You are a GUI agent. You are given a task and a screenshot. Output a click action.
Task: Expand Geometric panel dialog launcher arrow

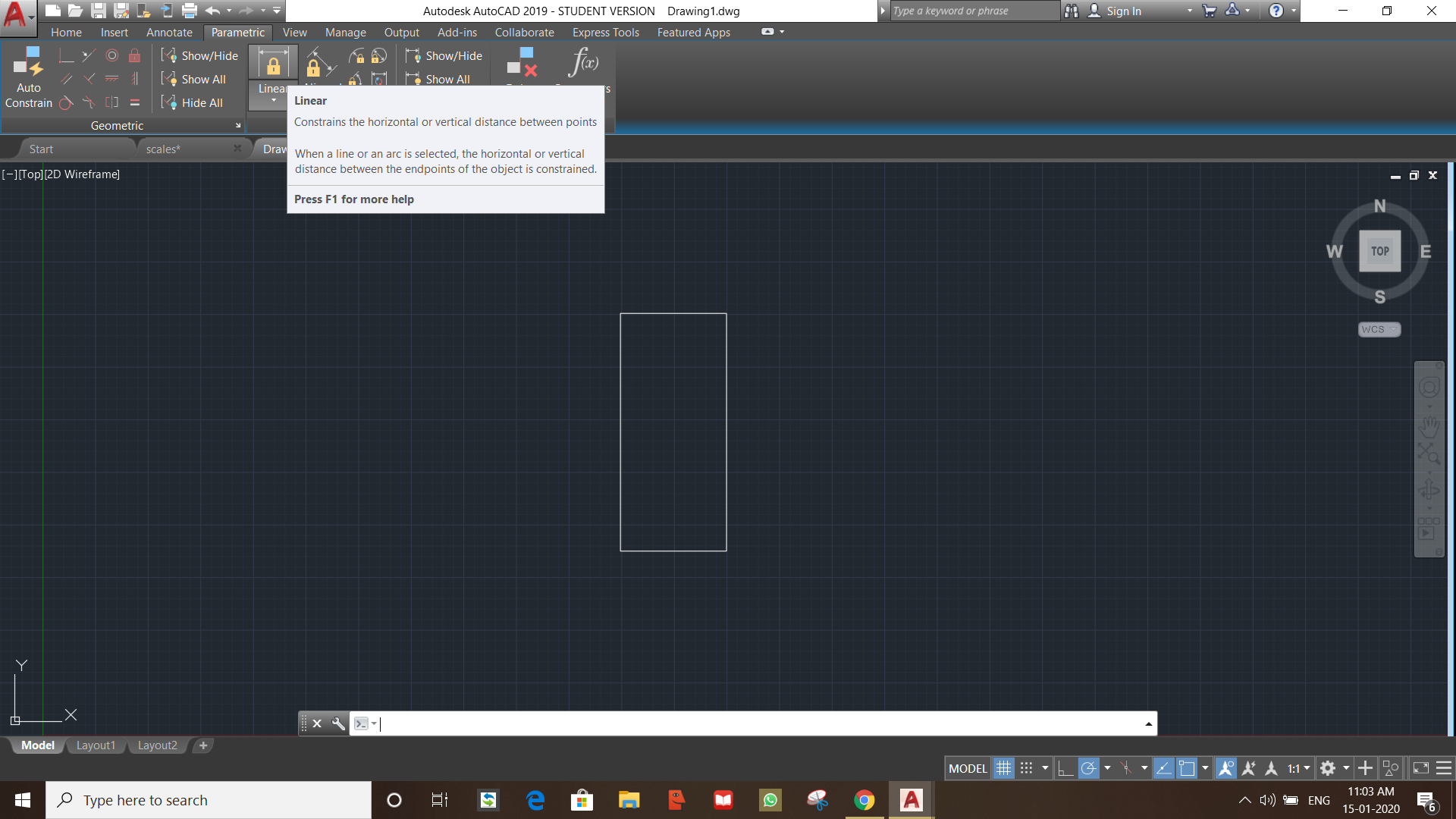tap(238, 126)
